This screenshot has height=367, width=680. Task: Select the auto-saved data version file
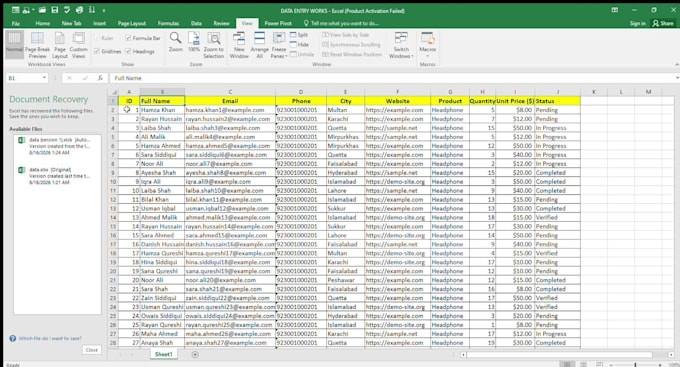57,146
